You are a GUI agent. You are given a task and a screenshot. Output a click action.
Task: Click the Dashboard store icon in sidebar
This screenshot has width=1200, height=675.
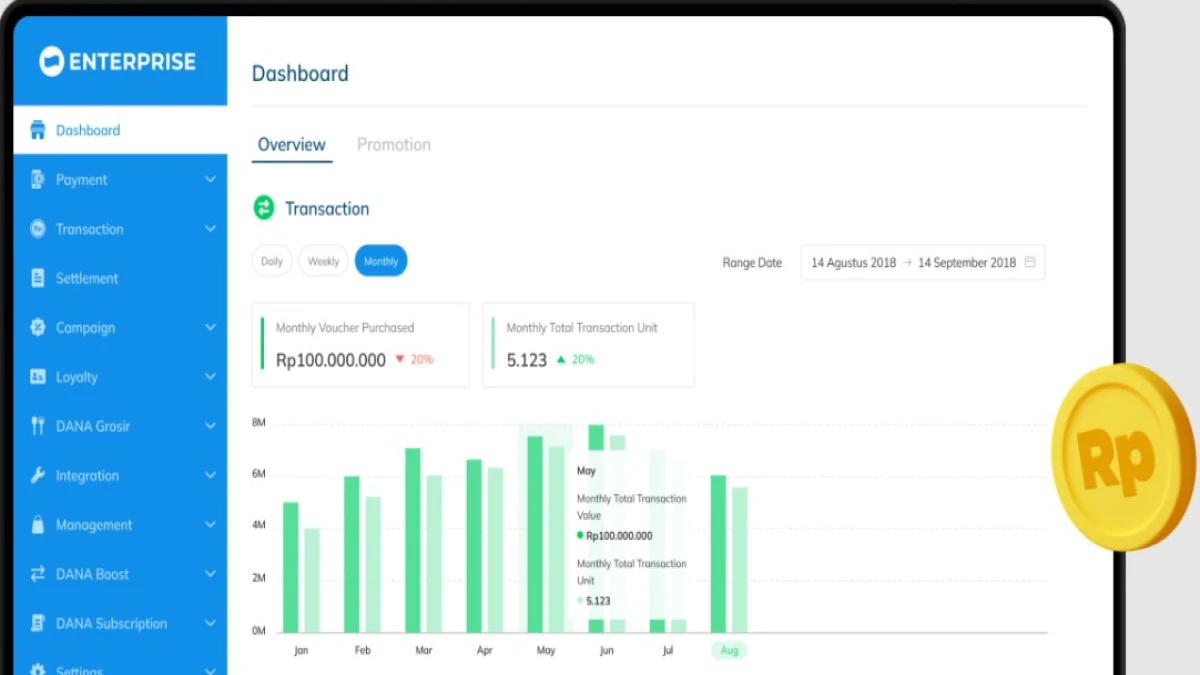(38, 130)
